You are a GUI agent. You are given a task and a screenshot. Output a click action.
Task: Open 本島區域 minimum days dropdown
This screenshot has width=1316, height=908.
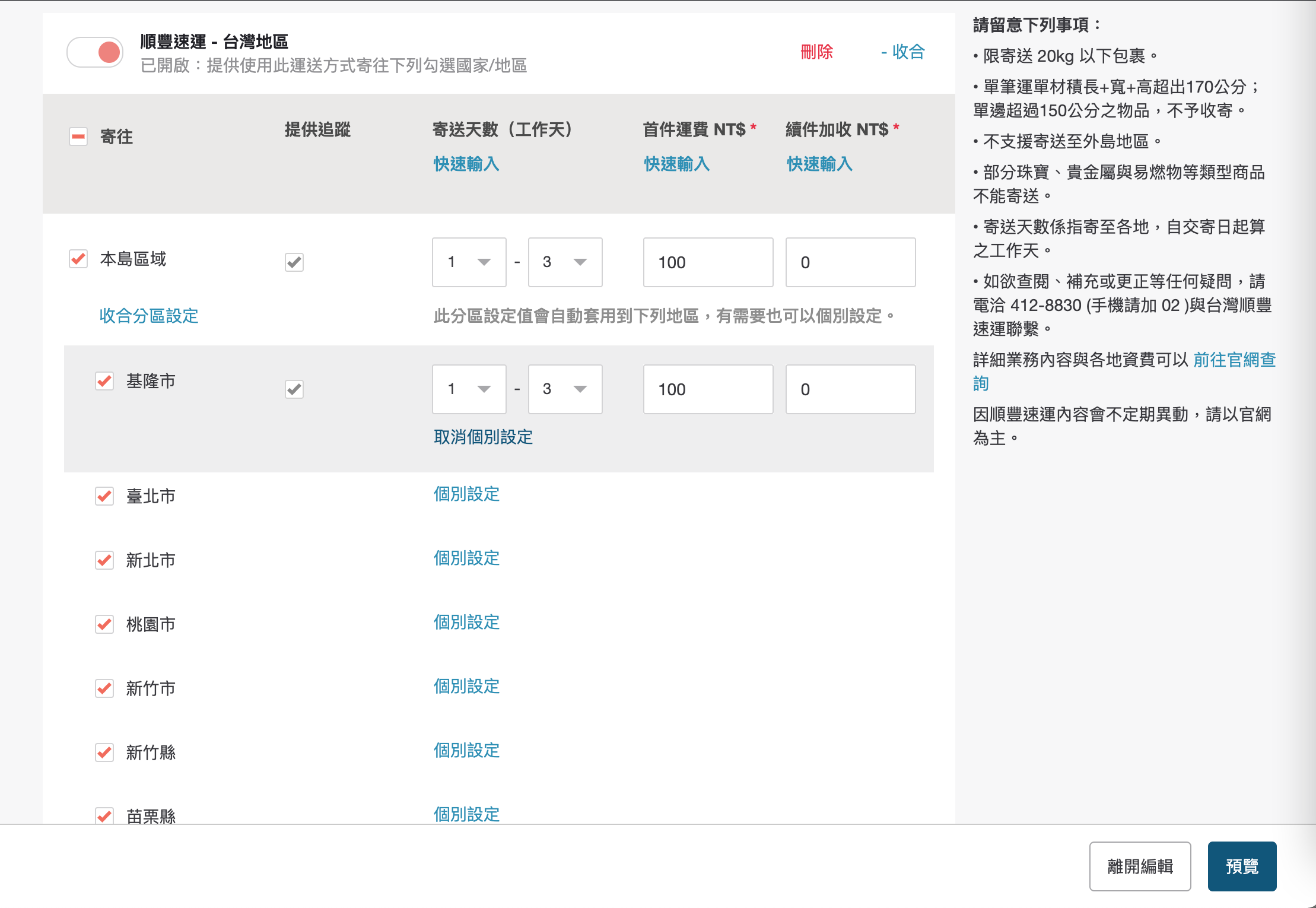469,262
